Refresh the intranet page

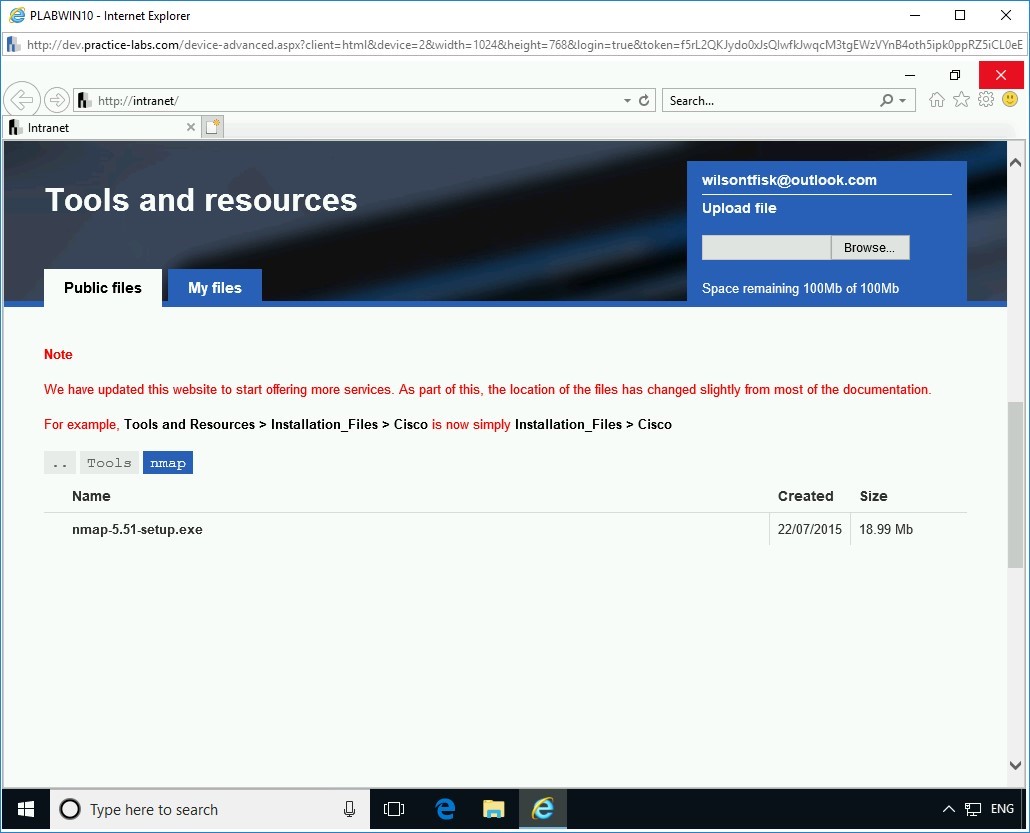pyautogui.click(x=643, y=100)
